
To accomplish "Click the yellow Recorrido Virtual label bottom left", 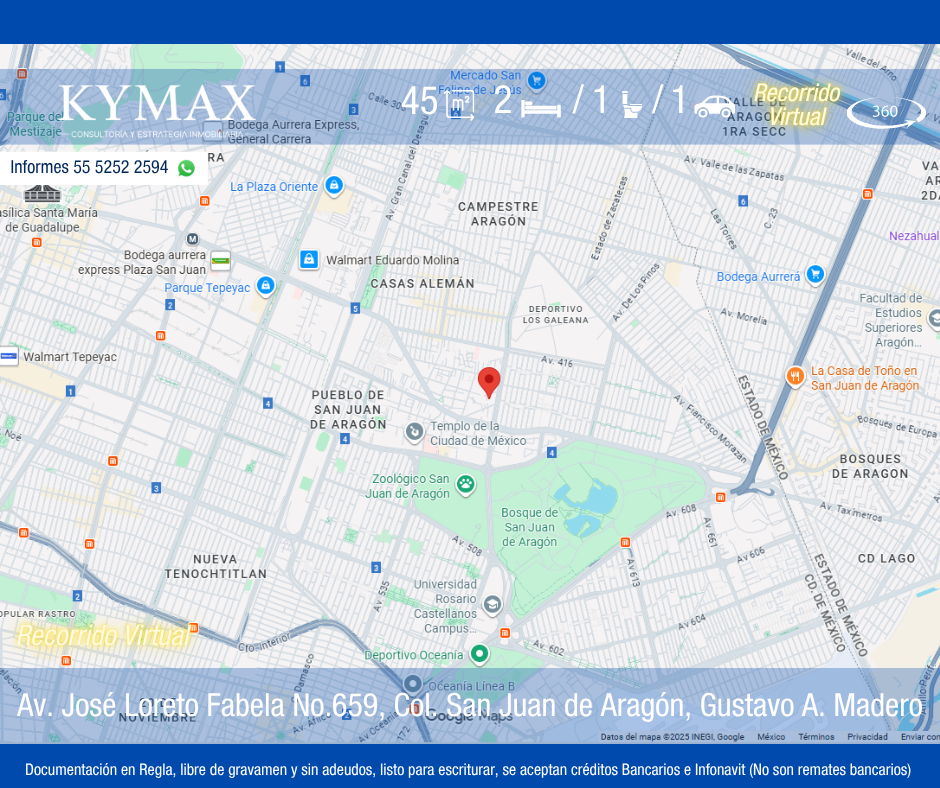I will [102, 635].
